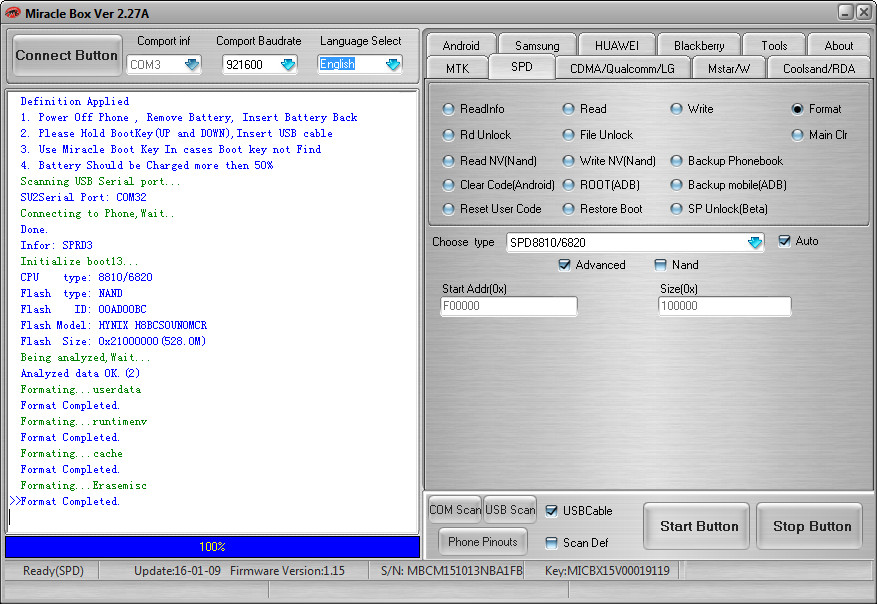
Task: Click the Connect Button
Action: coord(67,55)
